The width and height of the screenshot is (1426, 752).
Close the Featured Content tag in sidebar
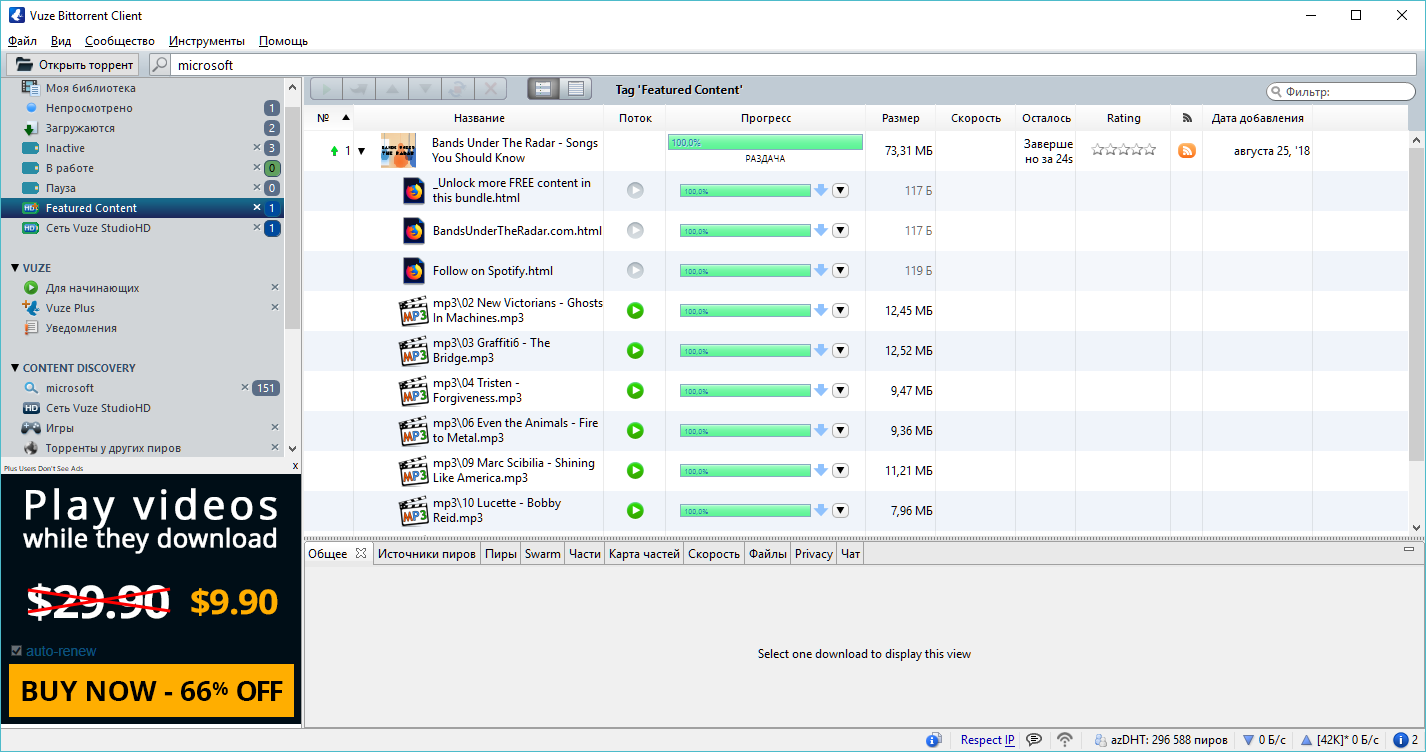[x=257, y=208]
